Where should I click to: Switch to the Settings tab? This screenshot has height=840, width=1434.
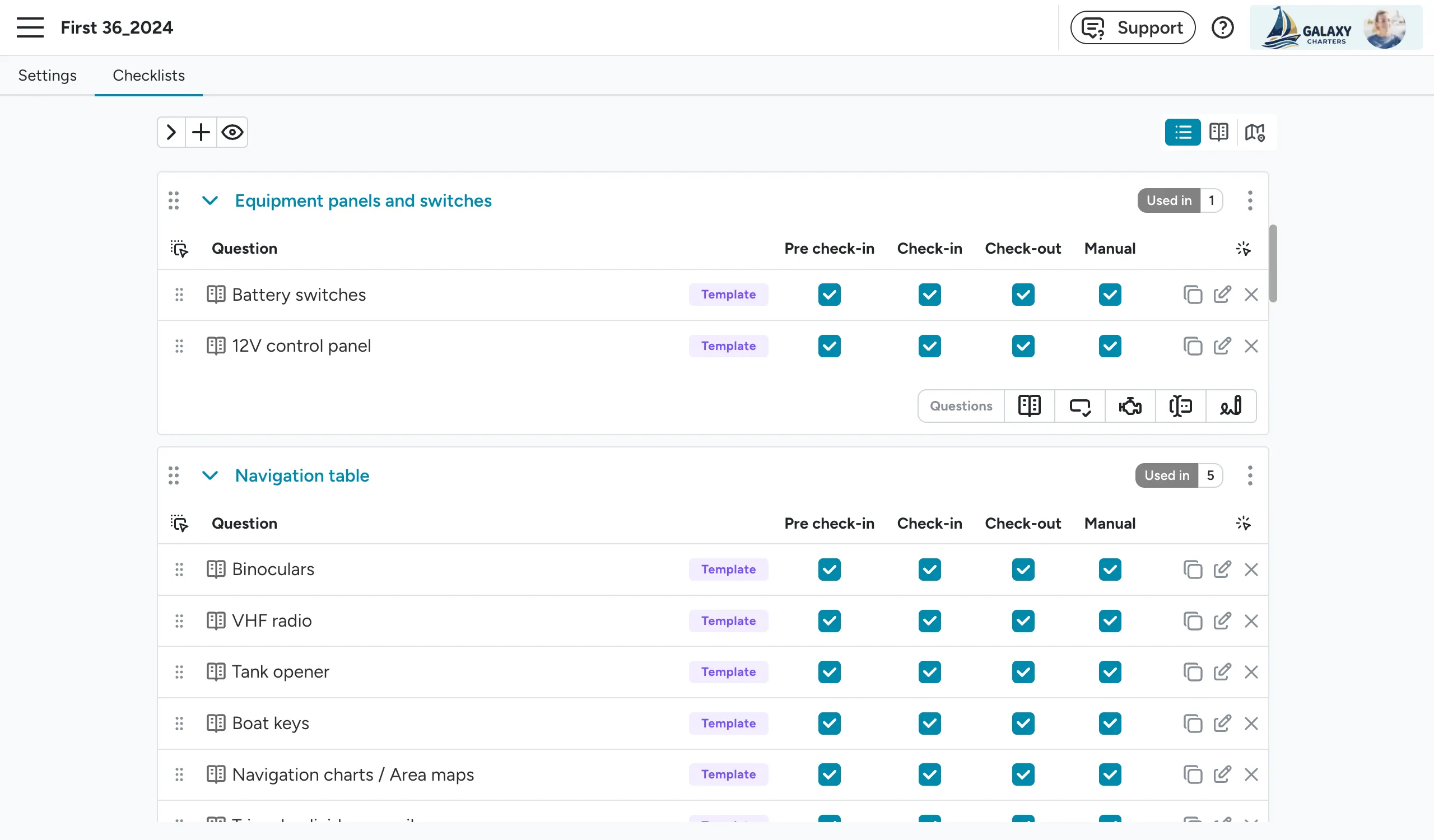47,76
